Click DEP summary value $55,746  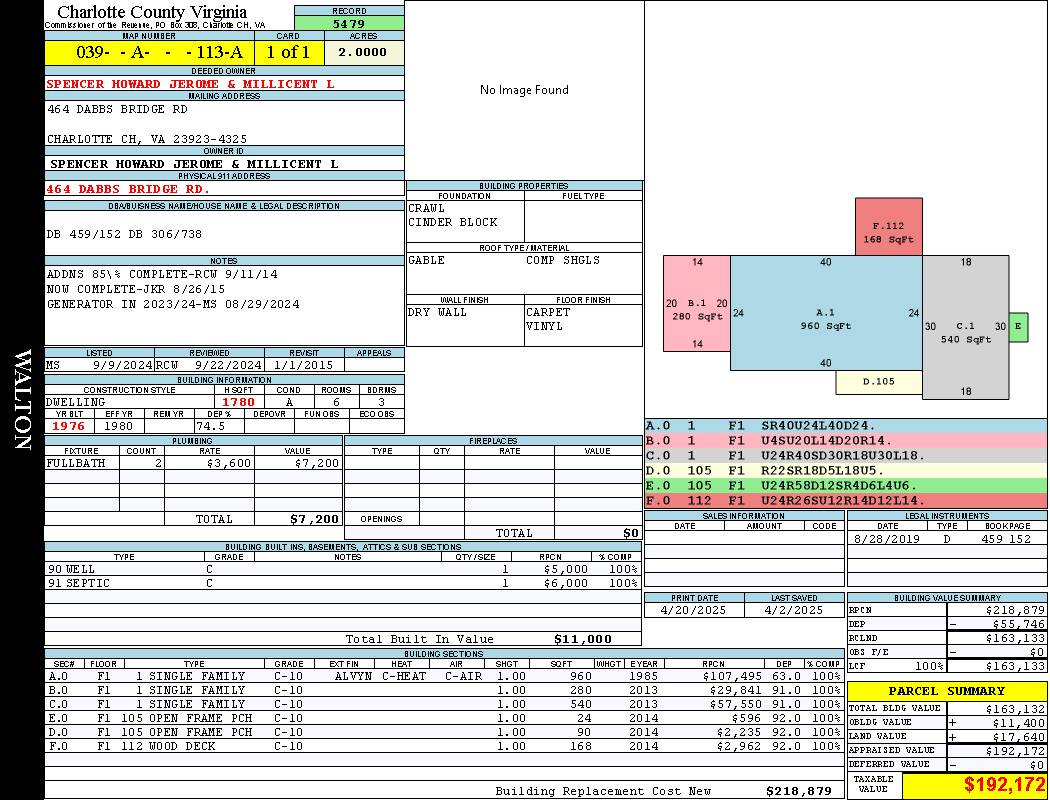coord(1019,625)
